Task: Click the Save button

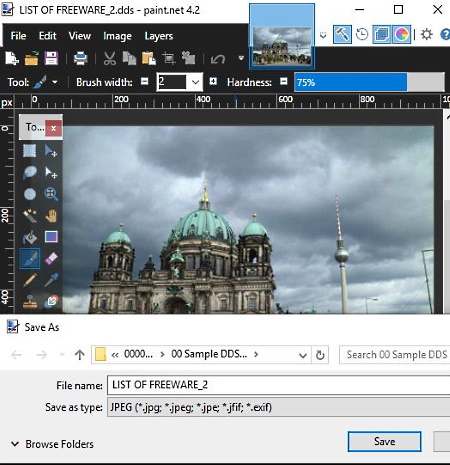Action: [x=384, y=442]
